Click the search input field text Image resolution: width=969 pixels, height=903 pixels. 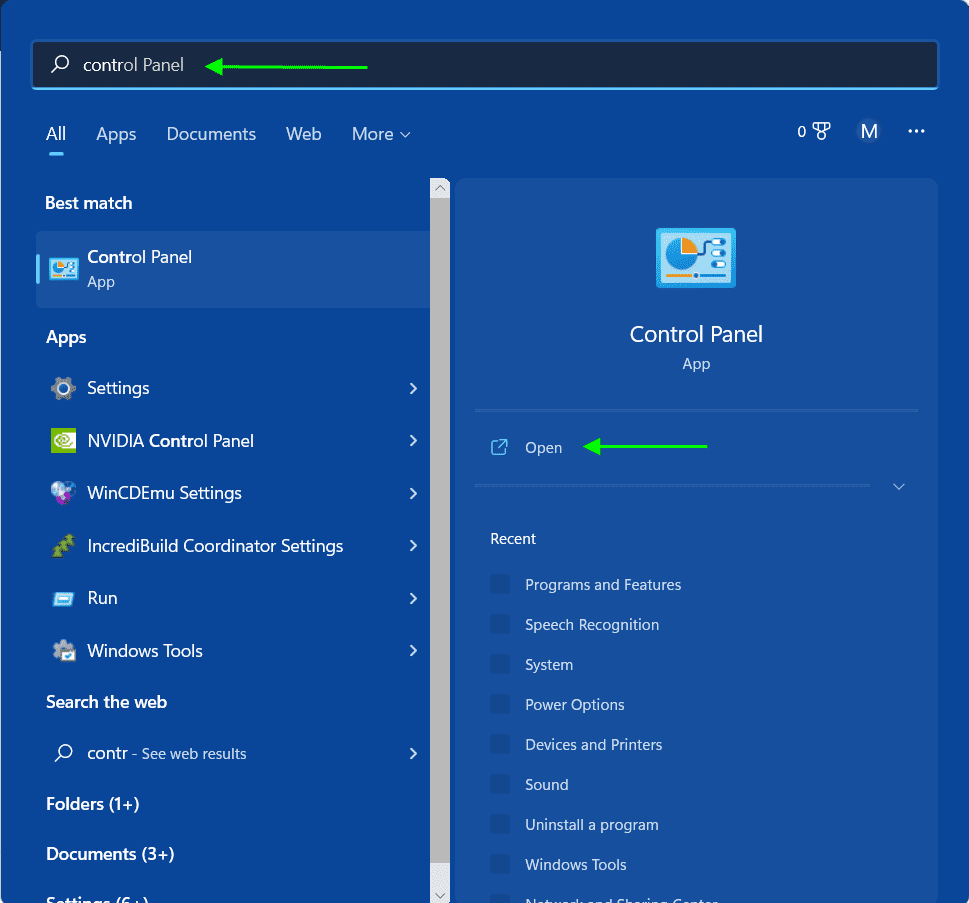coord(133,65)
